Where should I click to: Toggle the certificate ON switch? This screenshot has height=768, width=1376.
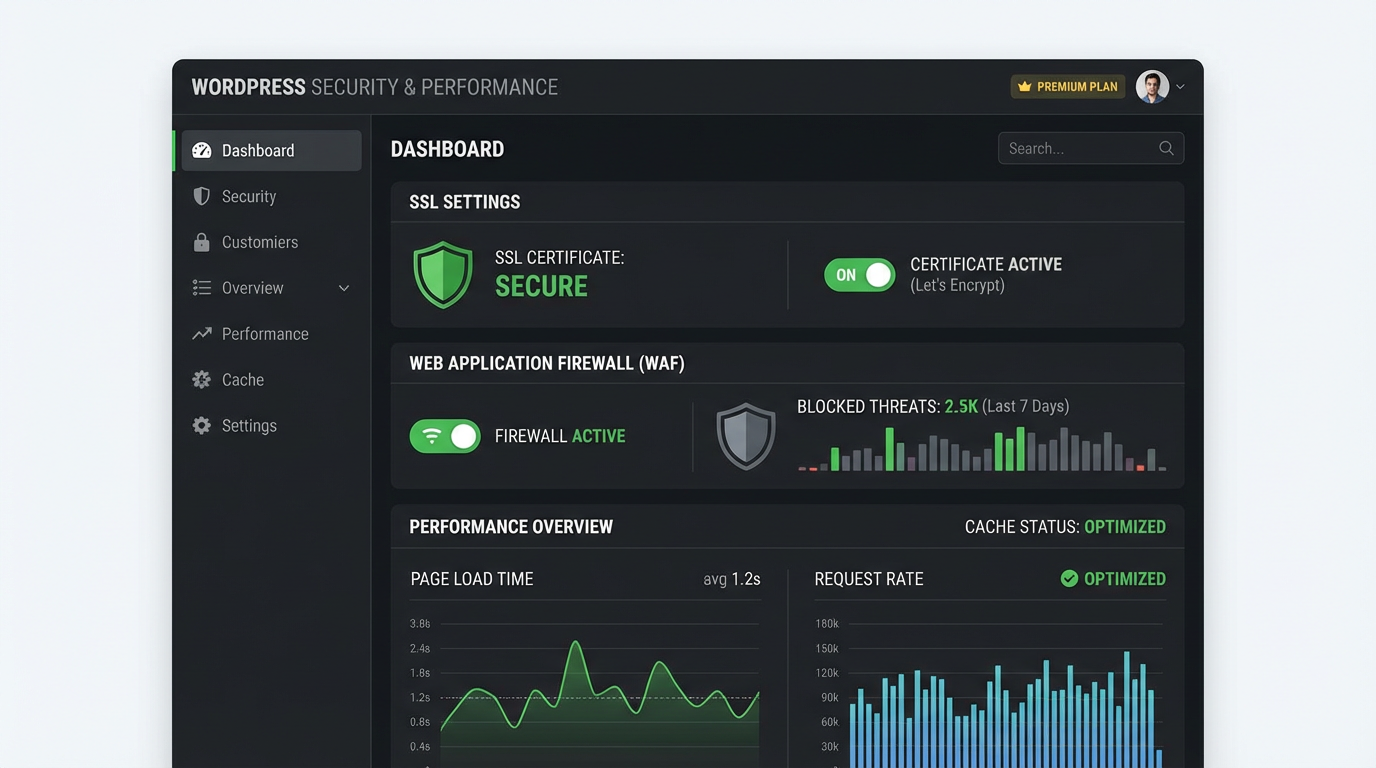(860, 274)
